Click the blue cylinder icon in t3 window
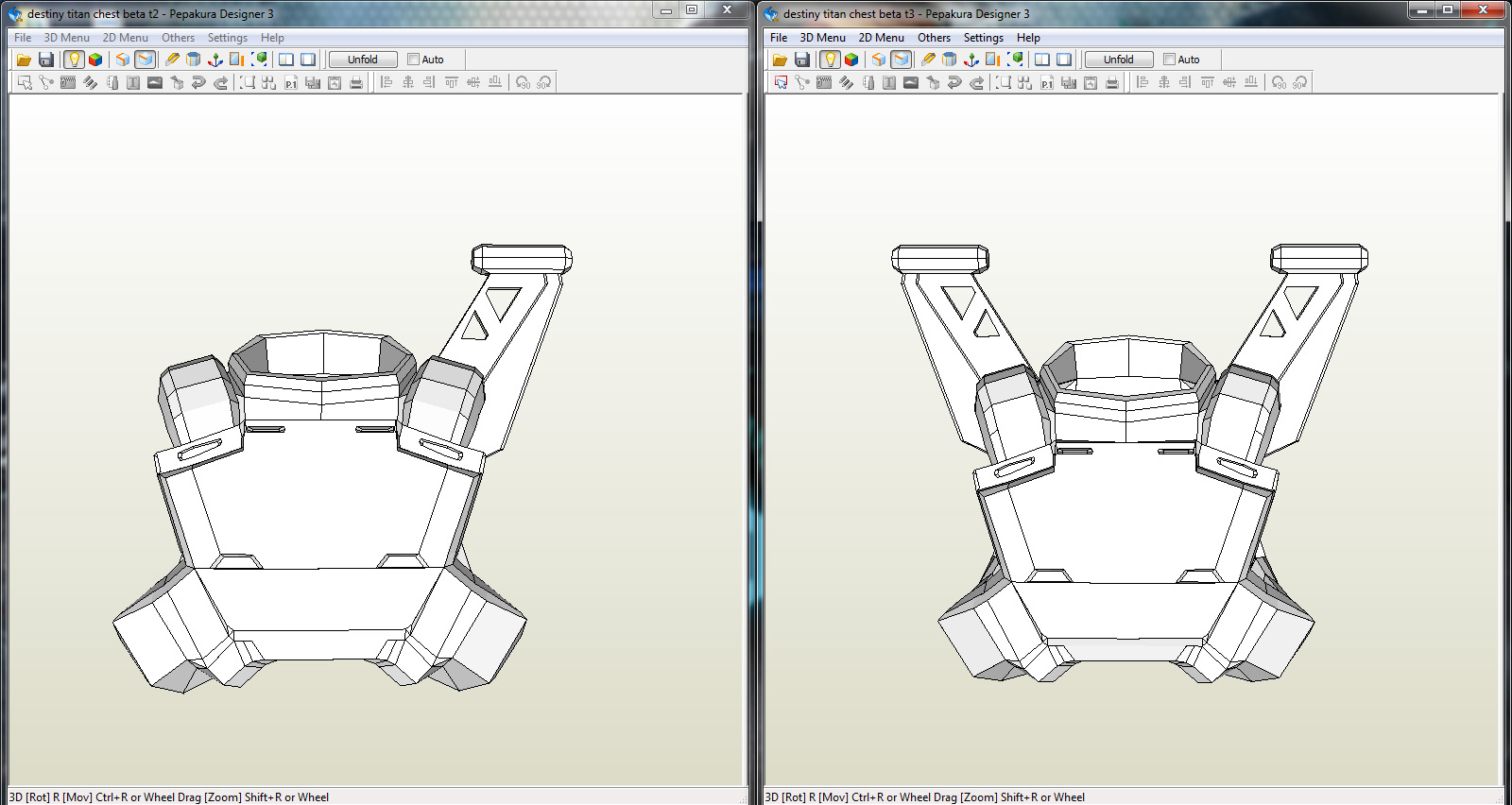1512x805 pixels. coord(950,60)
